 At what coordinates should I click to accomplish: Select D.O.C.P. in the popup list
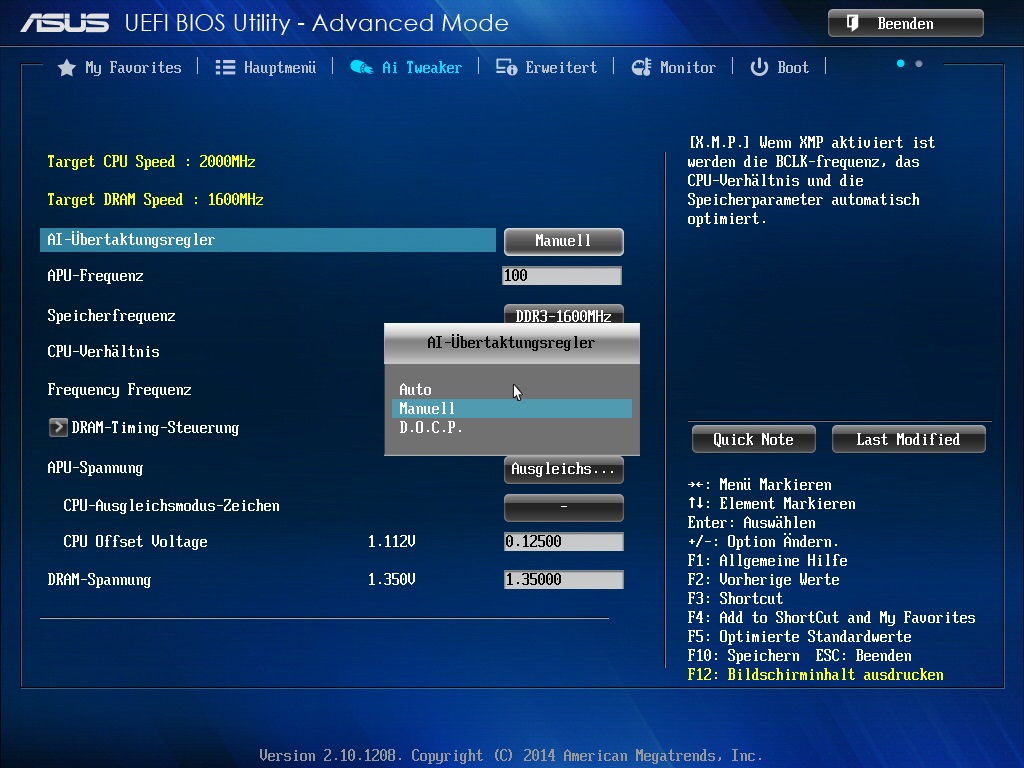511,428
